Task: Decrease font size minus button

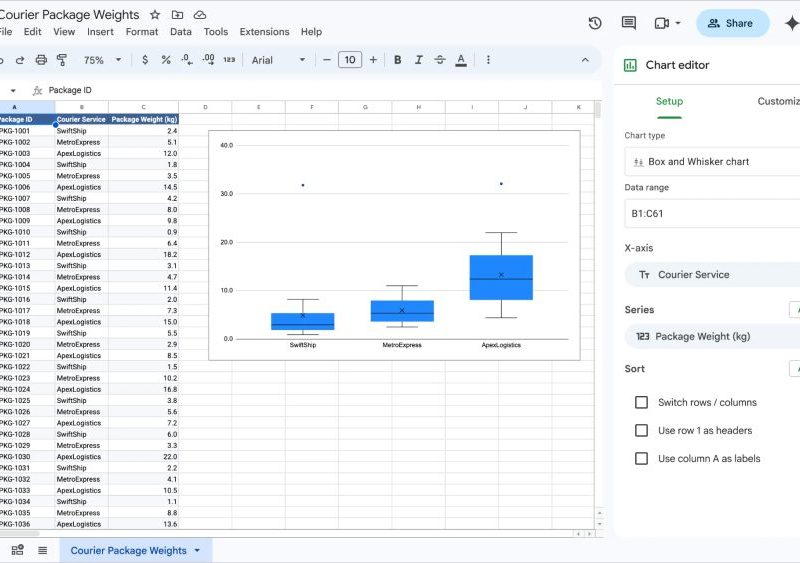Action: pos(327,60)
